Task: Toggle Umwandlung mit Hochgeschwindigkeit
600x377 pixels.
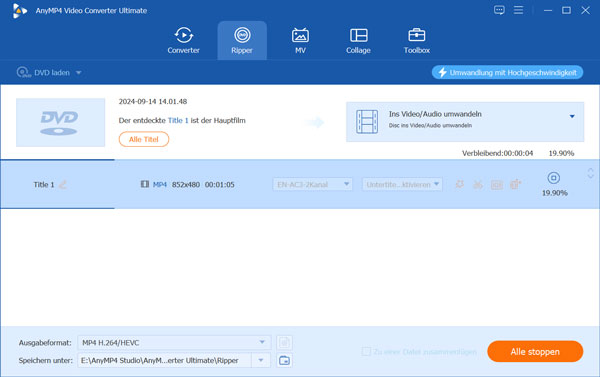Action: pos(507,72)
